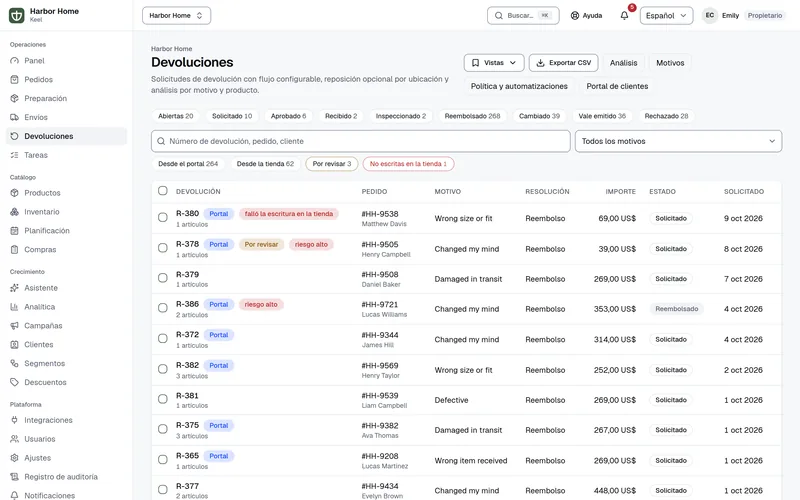Click the Analítica chart icon
The height and width of the screenshot is (500, 800).
coord(14,307)
